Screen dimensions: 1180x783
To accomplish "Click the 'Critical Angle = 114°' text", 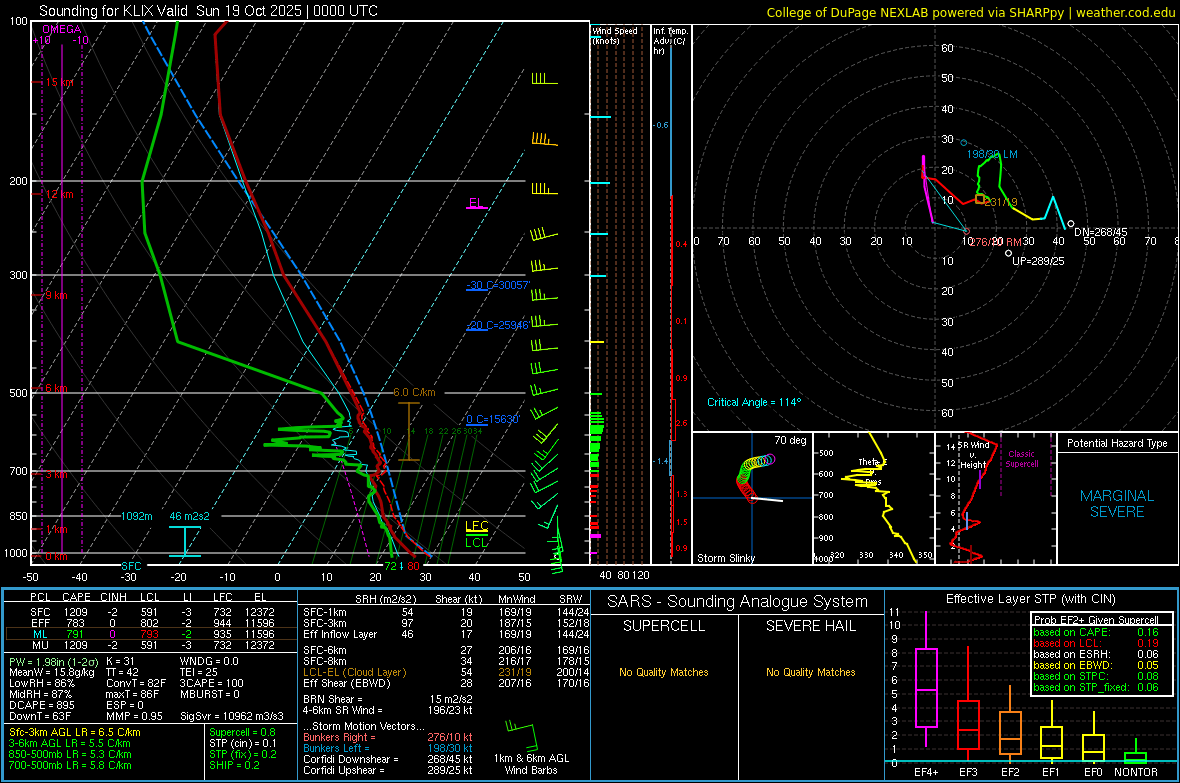I will (754, 402).
